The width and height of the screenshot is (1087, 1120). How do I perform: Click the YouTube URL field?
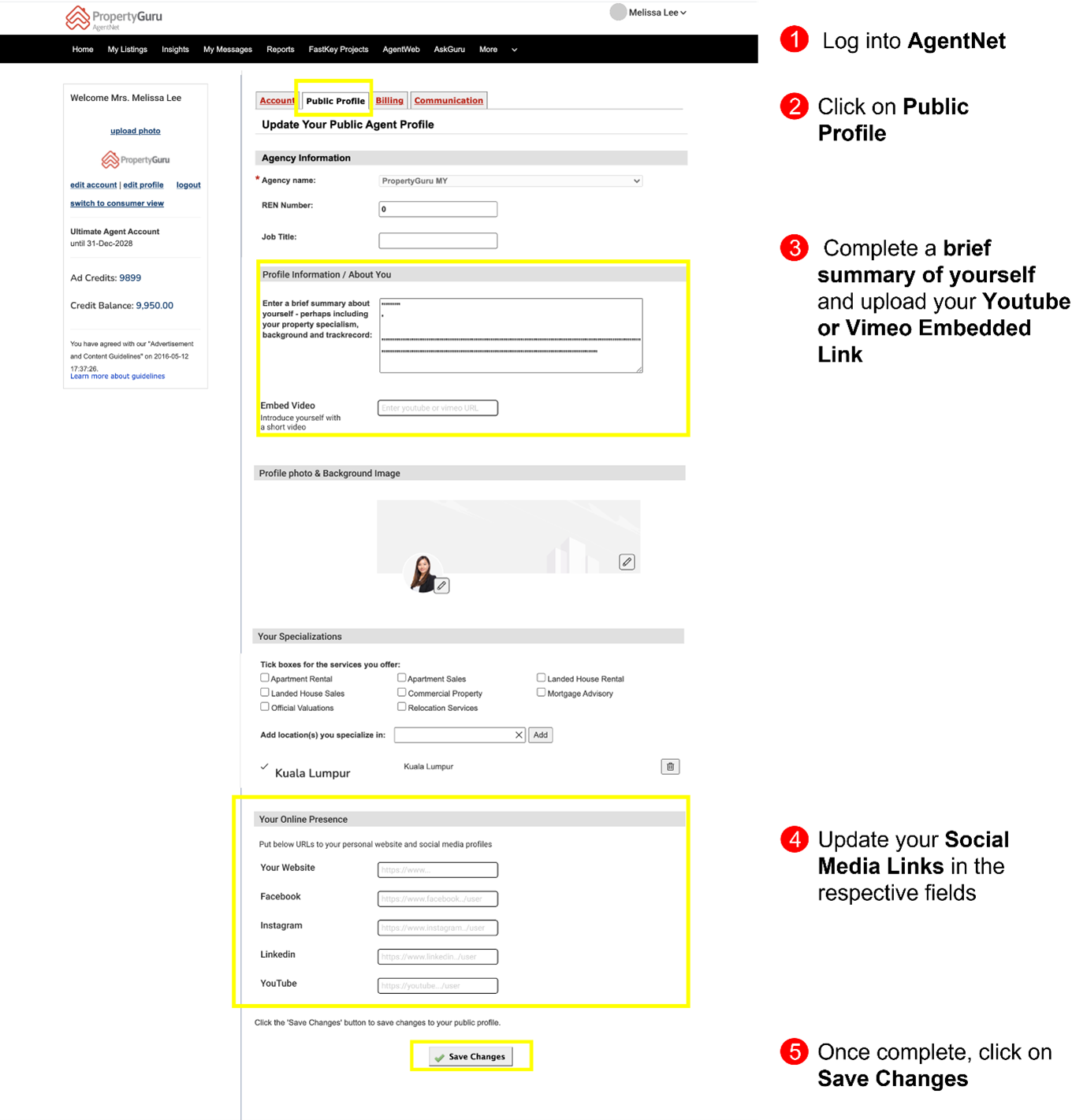(438, 985)
